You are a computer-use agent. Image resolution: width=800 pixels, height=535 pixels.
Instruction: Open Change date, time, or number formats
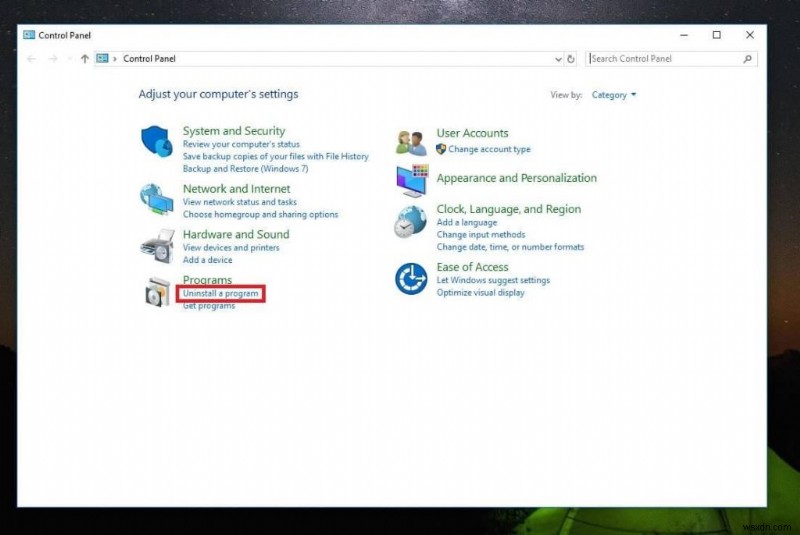(x=510, y=247)
